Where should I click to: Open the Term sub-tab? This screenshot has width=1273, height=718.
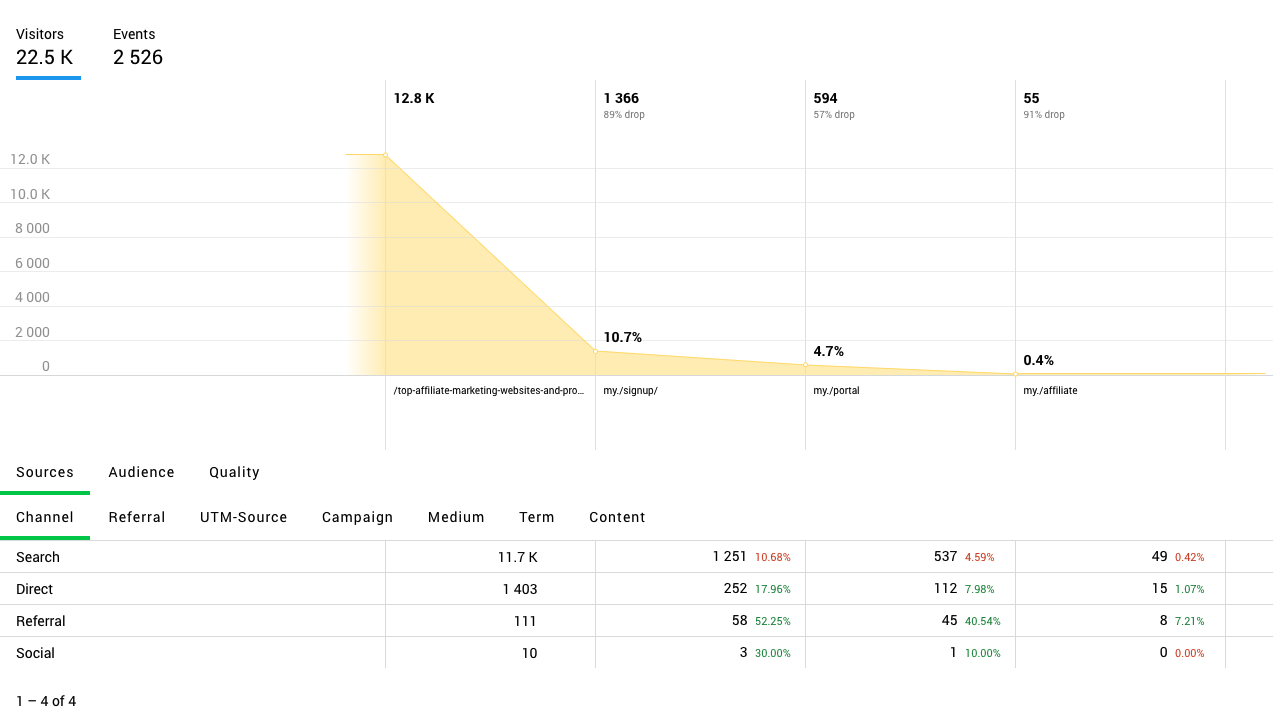(x=536, y=517)
